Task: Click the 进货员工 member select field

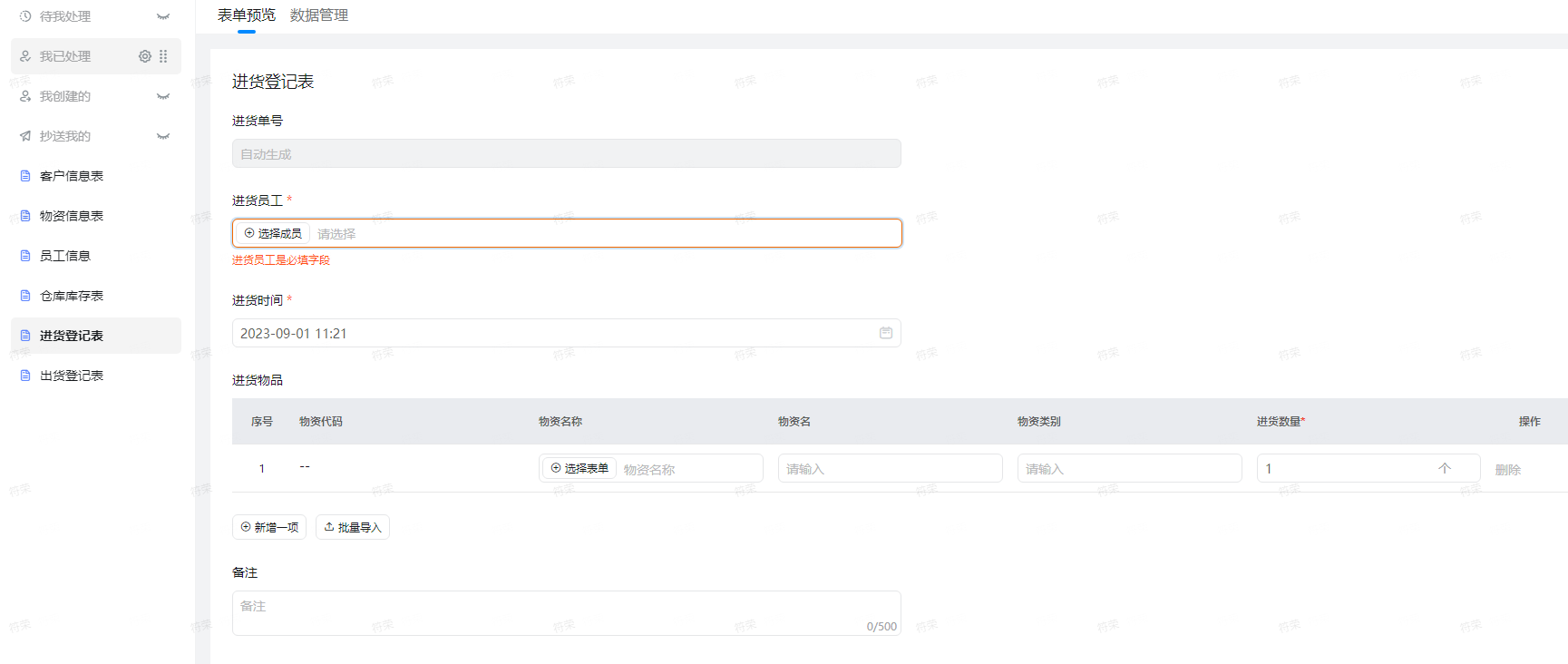Action: tap(567, 233)
